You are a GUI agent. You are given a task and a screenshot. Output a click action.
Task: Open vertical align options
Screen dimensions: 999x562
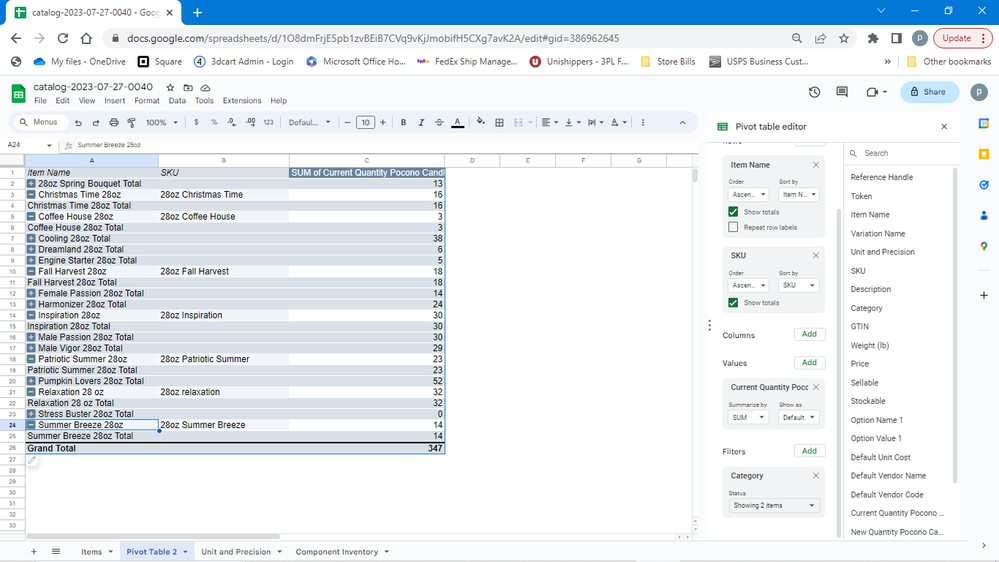click(572, 122)
